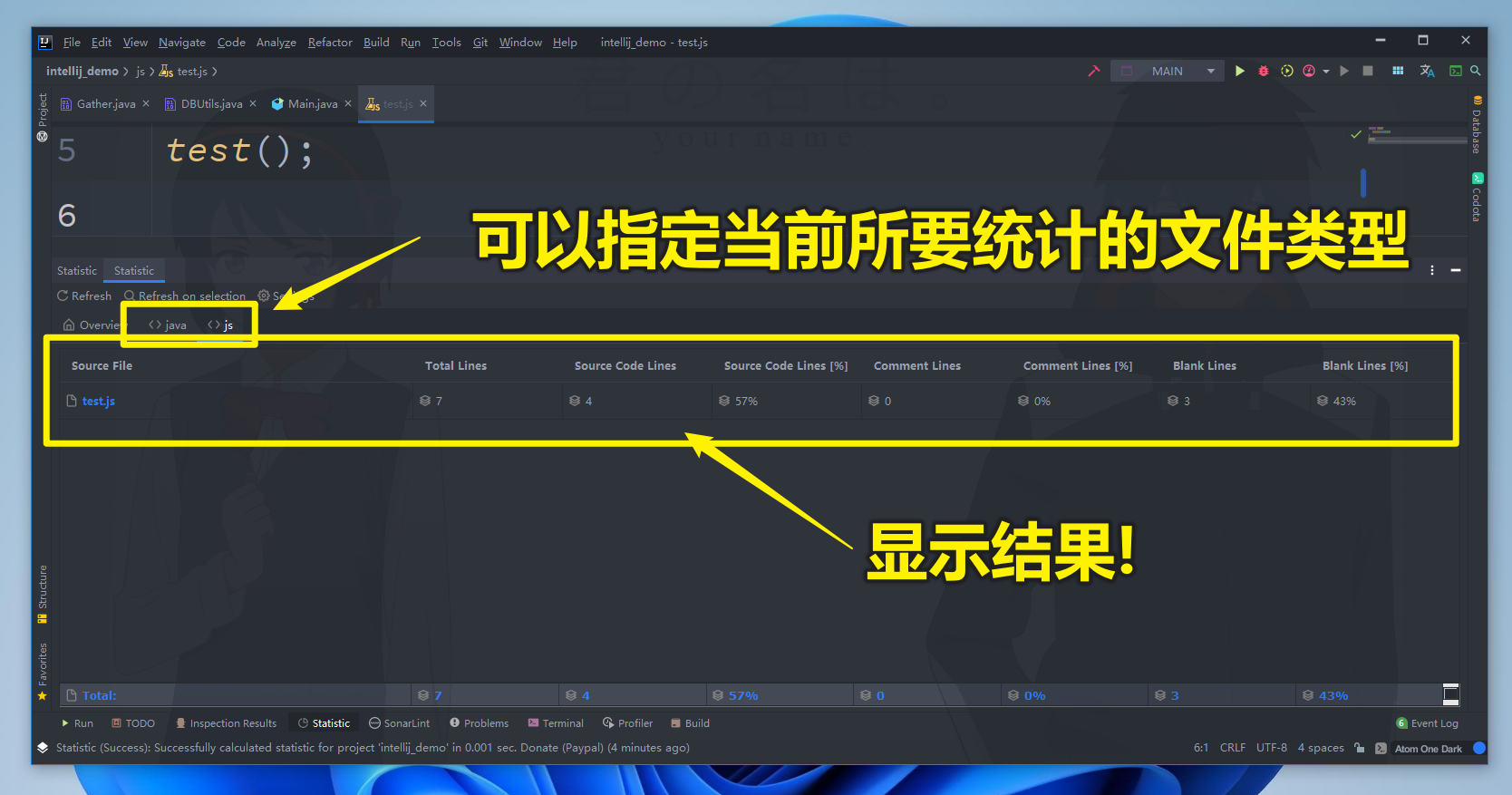Close the Main.java tab
Viewport: 1512px width, 795px height.
tap(348, 103)
